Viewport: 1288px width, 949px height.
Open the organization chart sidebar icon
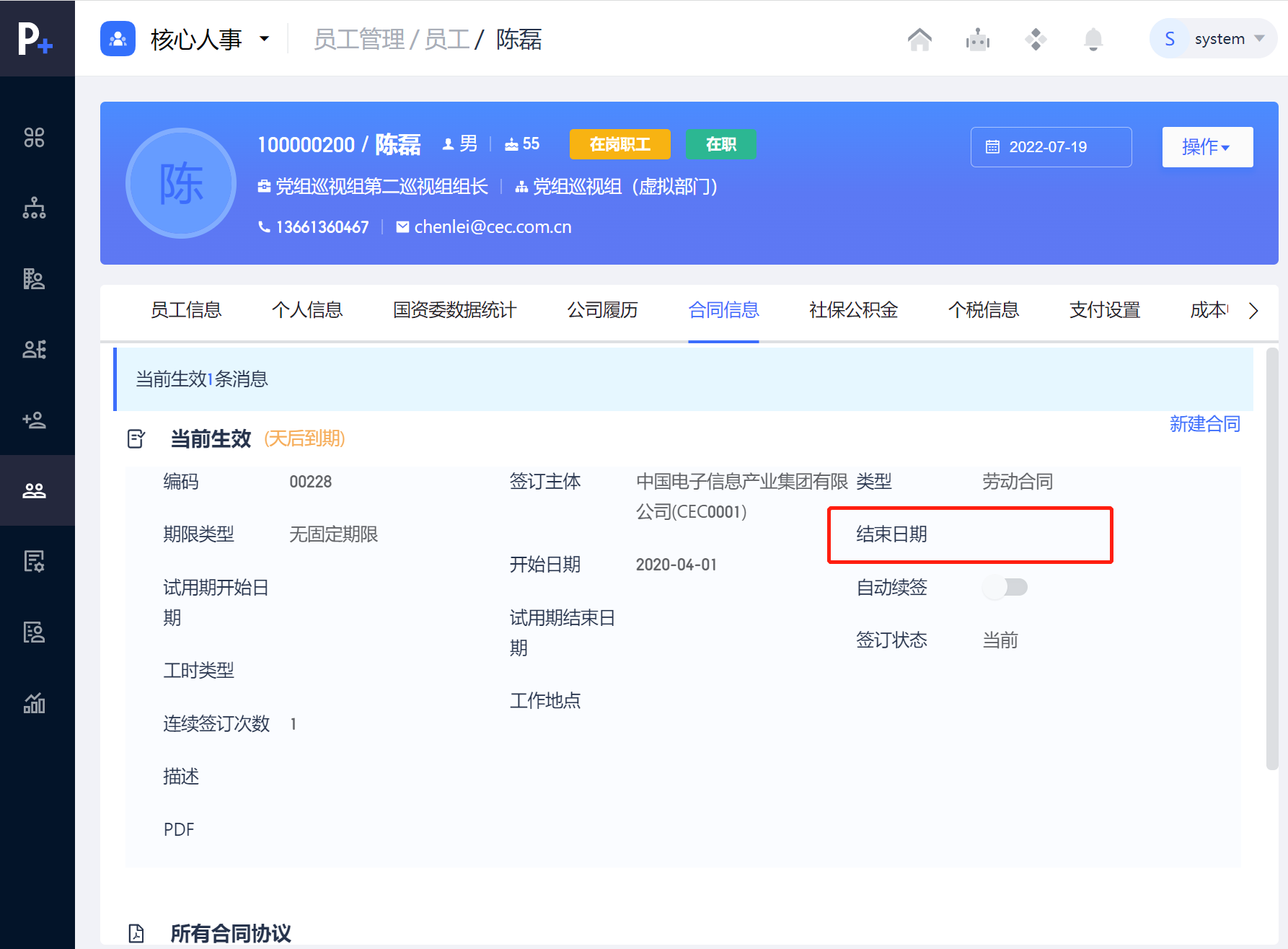click(34, 208)
